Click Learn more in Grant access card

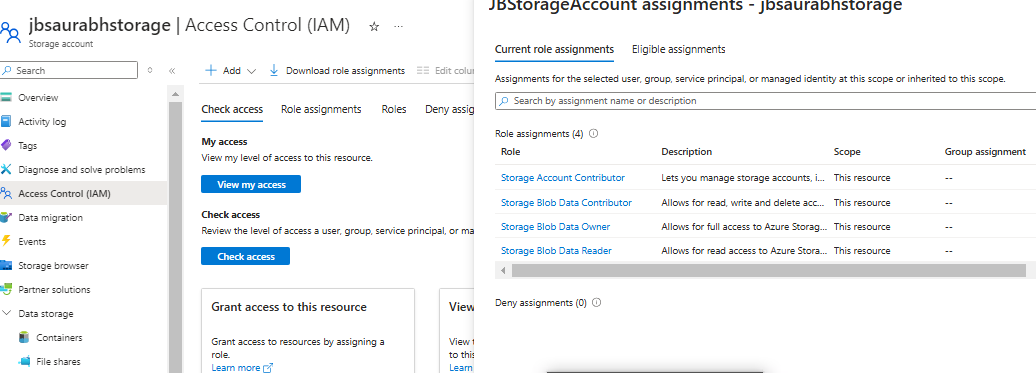236,368
